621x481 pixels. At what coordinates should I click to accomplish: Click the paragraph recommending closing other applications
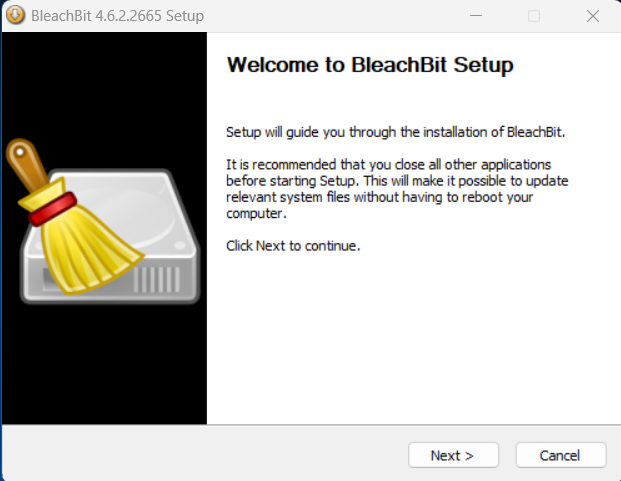[x=397, y=189]
